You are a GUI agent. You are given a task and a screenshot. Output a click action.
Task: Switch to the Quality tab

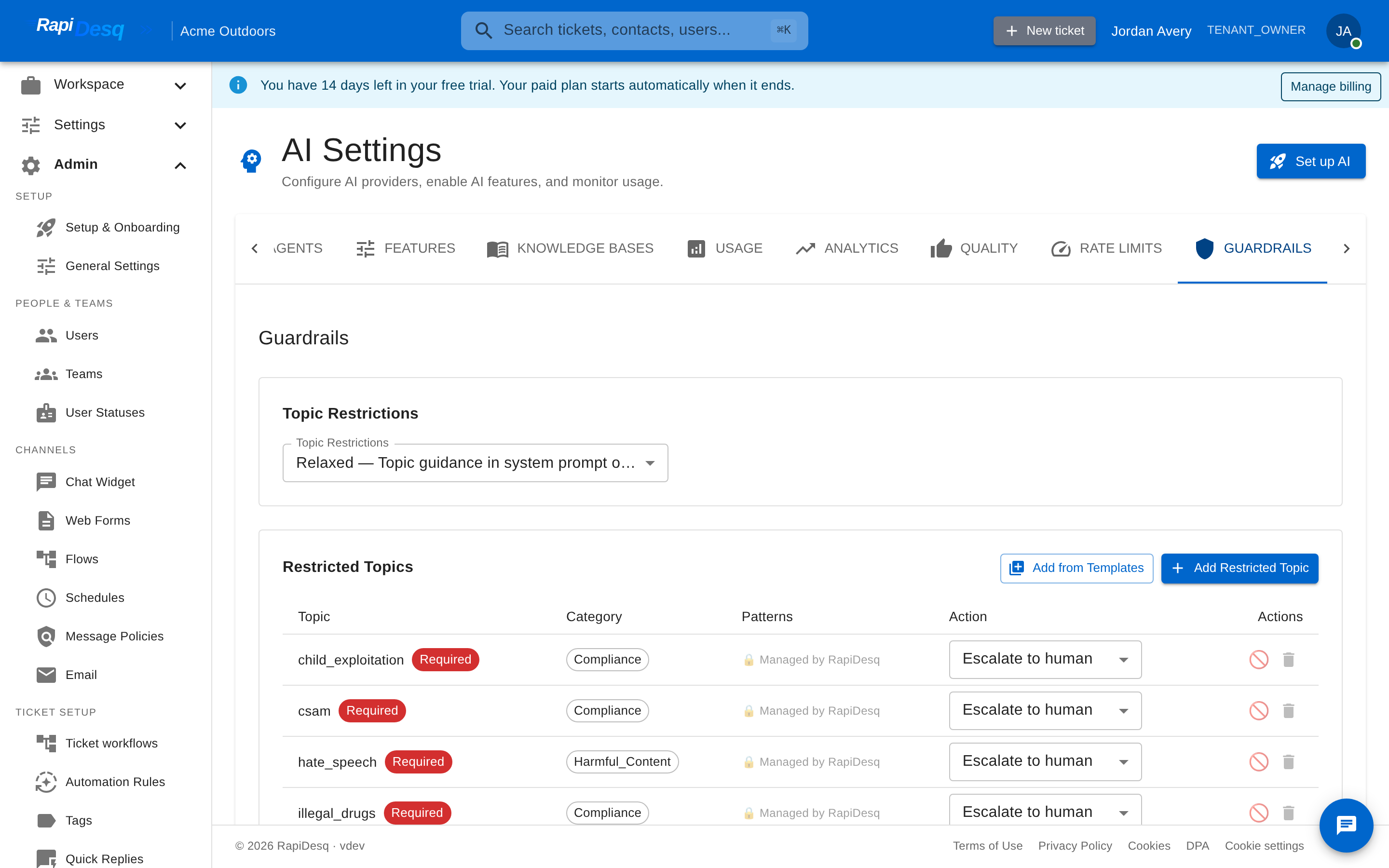click(974, 248)
